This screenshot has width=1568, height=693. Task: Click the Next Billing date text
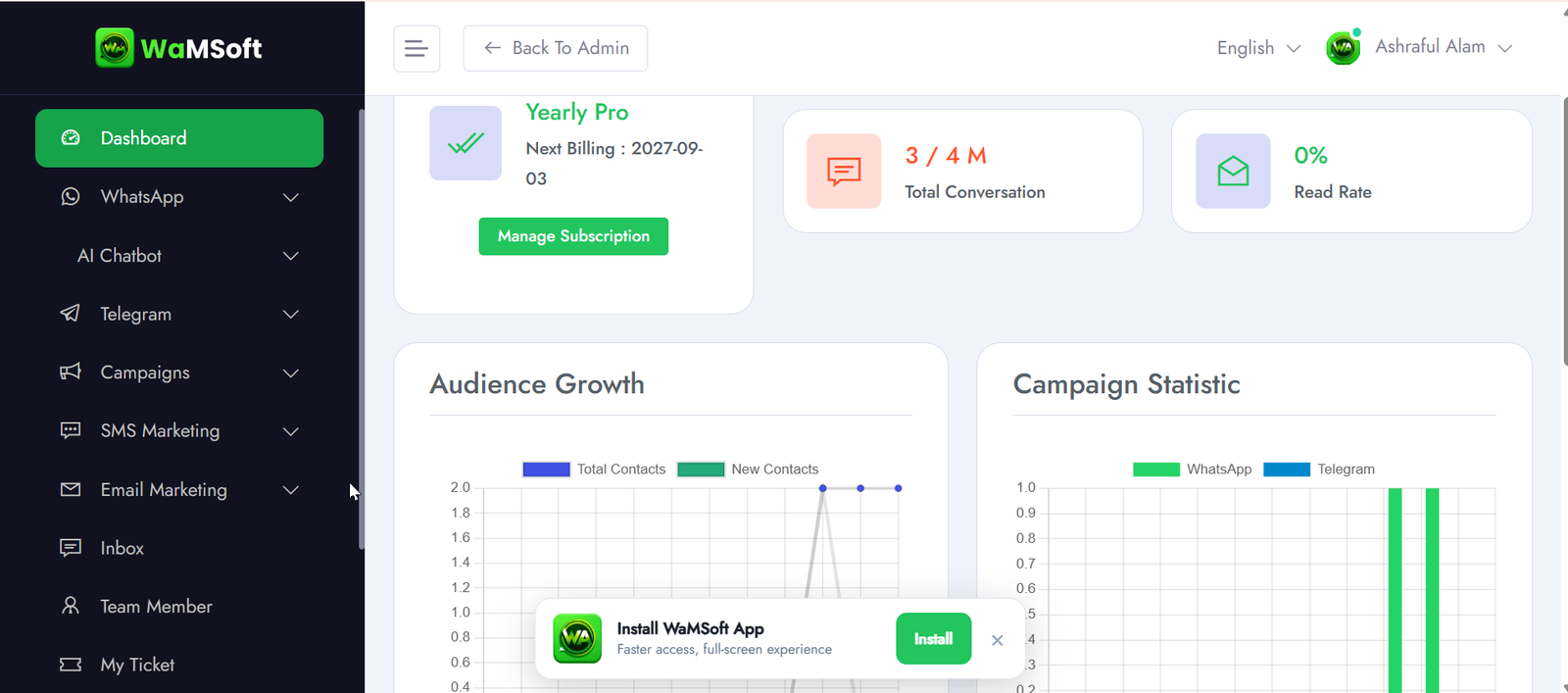coord(614,164)
